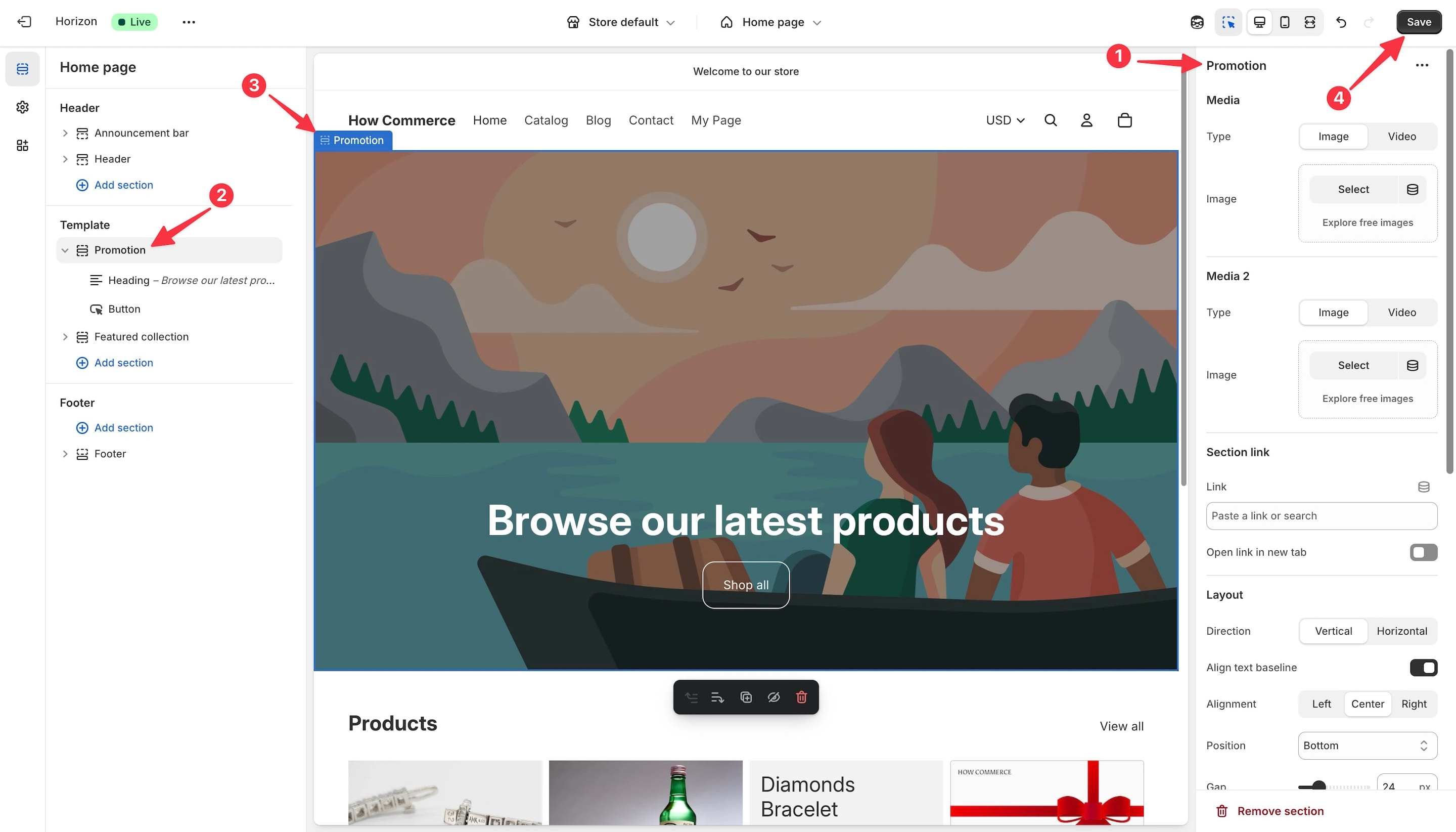Screen dimensions: 1456x832
Task: Select Image type under Media 2
Action: tap(1333, 313)
